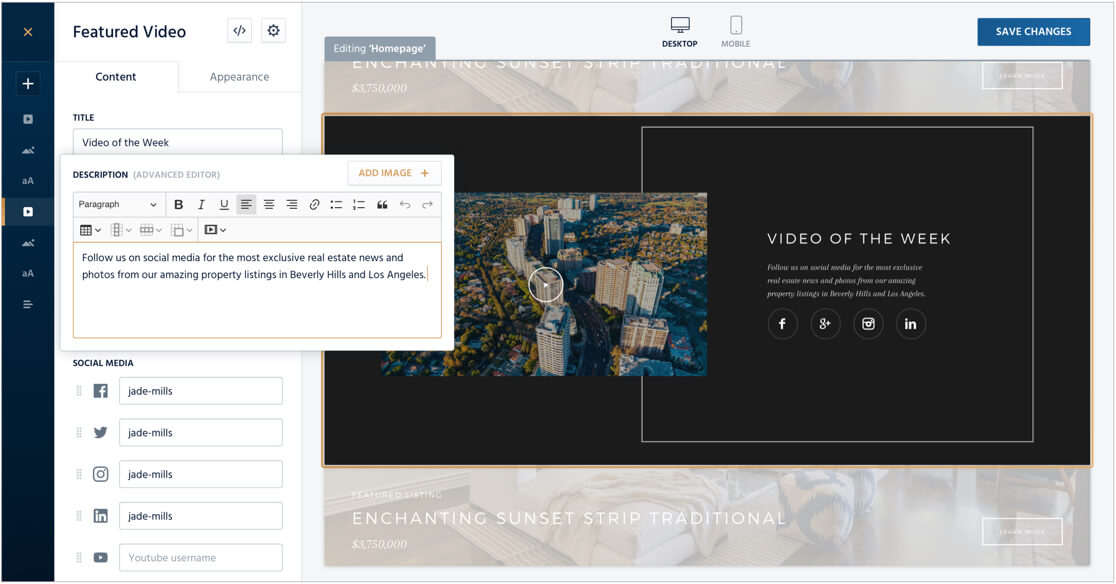This screenshot has height=584, width=1116.
Task: Open the table row options dropdown
Action: (x=151, y=230)
